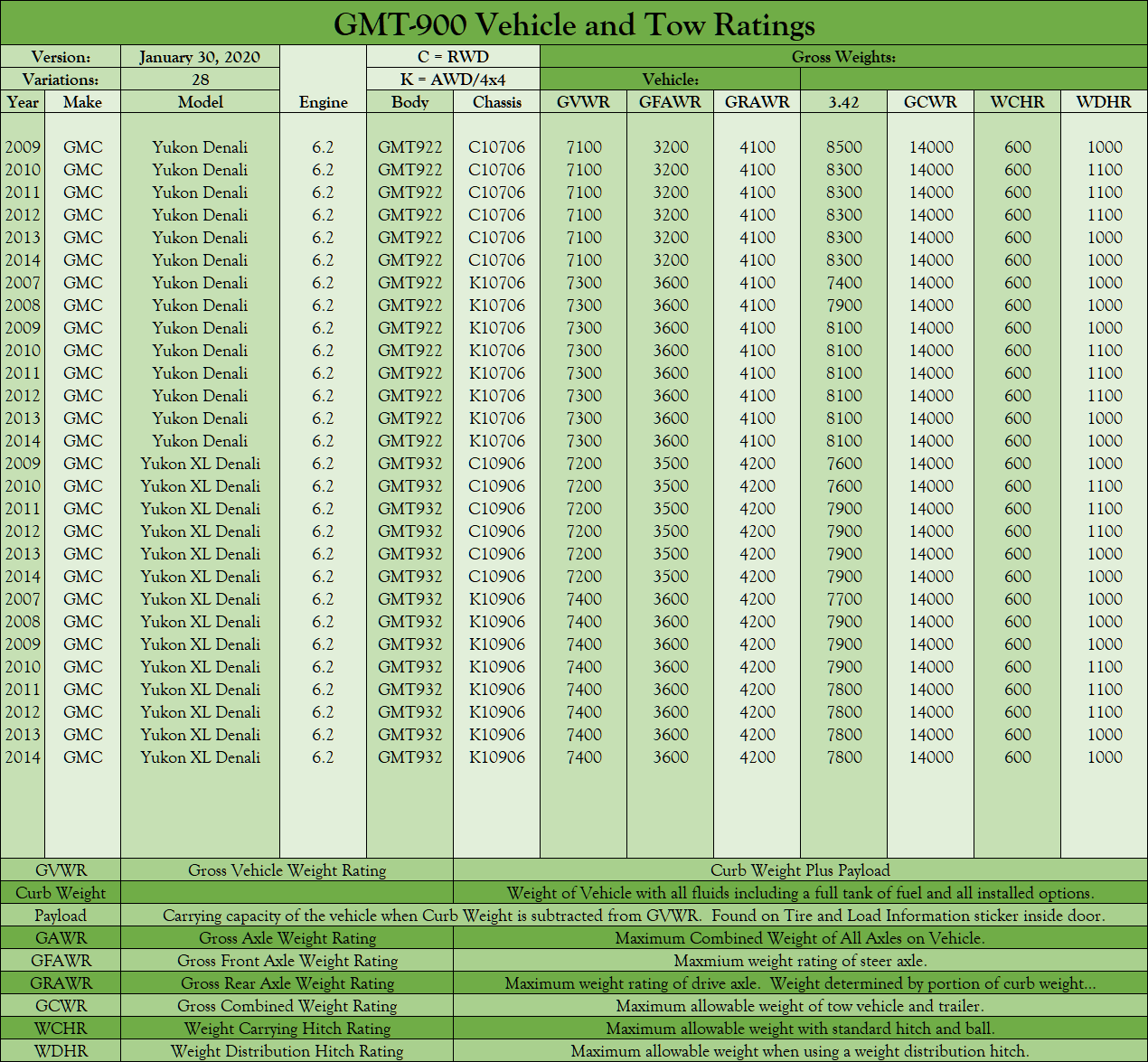1148x1062 pixels.
Task: Click the title 'GMT-900 Vehicle and Tow Ratings'
Action: [x=574, y=23]
